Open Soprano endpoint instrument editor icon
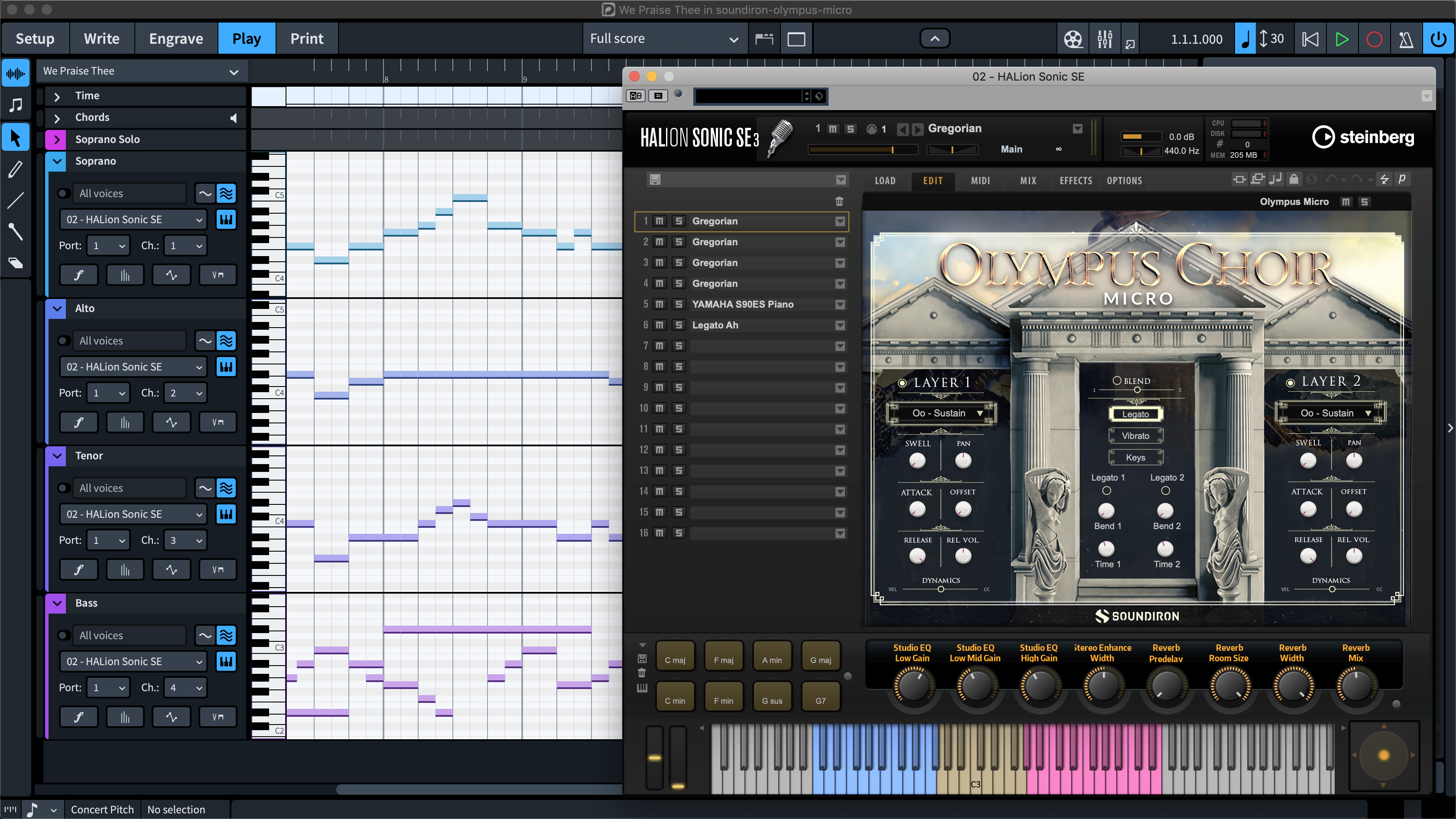 (226, 220)
